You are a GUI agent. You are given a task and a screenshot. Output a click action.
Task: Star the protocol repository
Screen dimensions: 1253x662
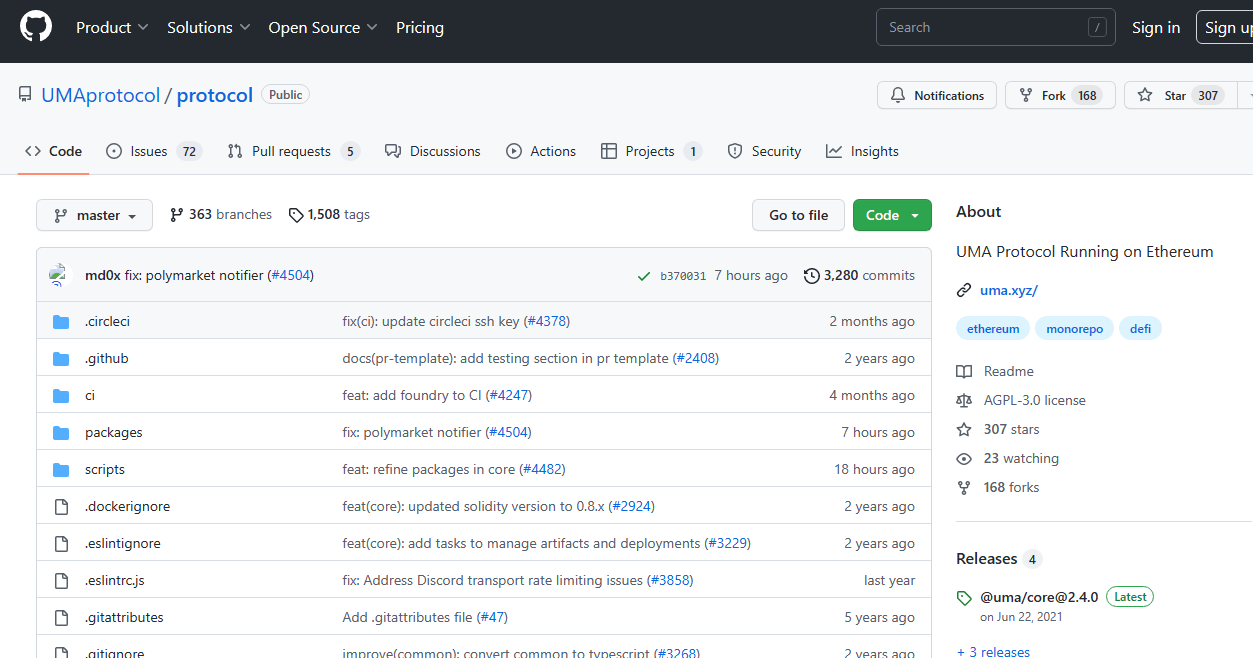(1180, 96)
